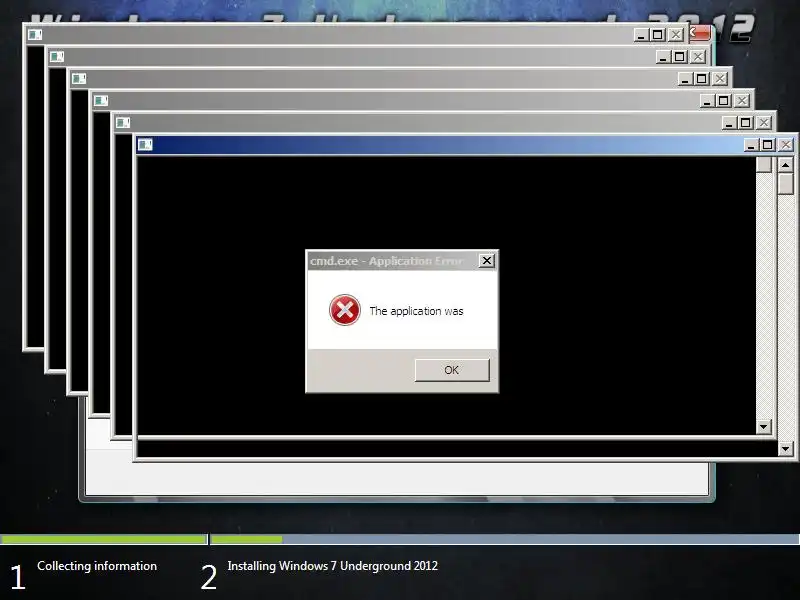Click the 'cmd.exe - Application Error' dialog title

(386, 261)
